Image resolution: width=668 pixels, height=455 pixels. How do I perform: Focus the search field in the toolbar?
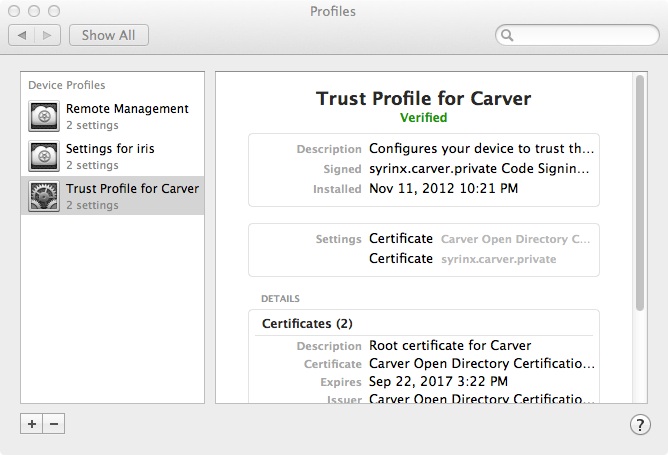(x=580, y=36)
